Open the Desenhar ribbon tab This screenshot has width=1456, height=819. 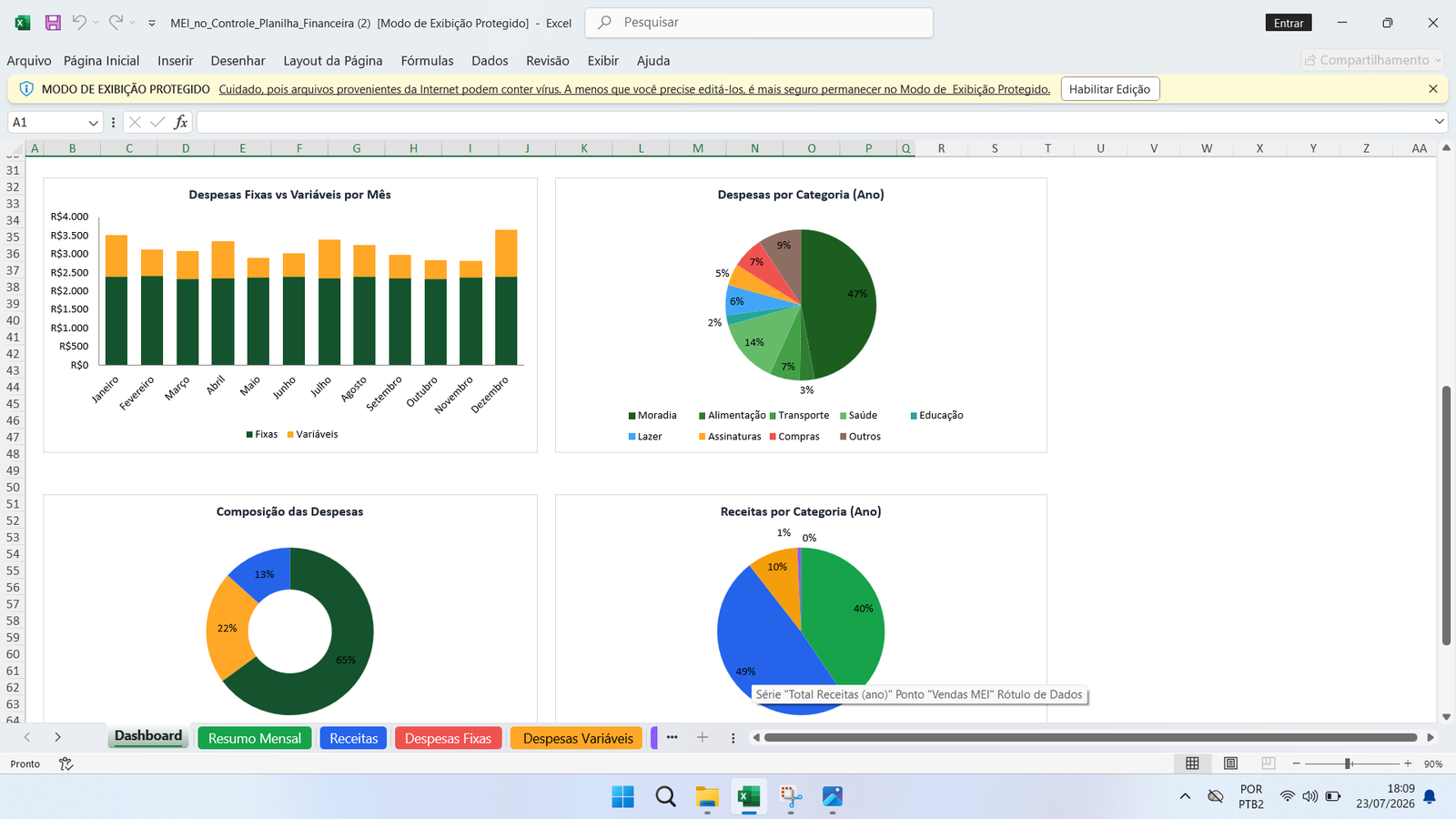click(238, 61)
